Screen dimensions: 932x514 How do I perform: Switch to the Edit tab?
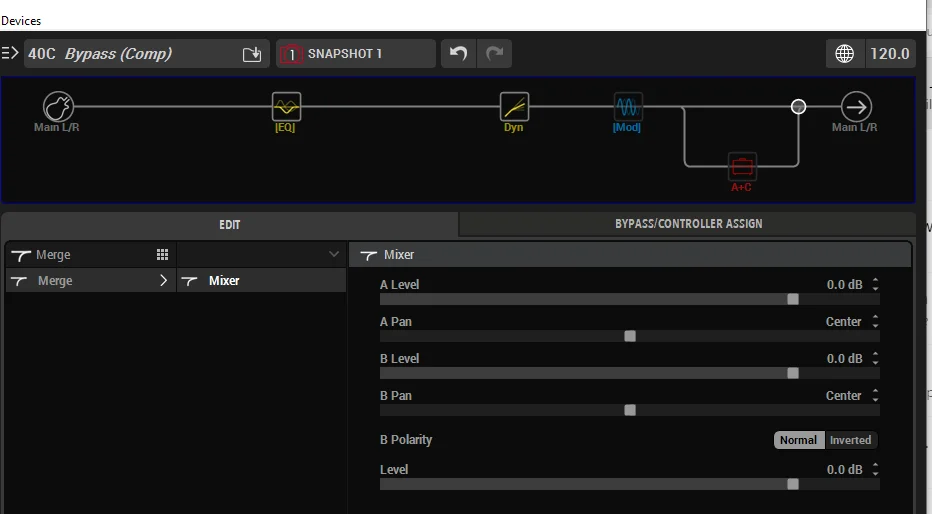pos(230,224)
